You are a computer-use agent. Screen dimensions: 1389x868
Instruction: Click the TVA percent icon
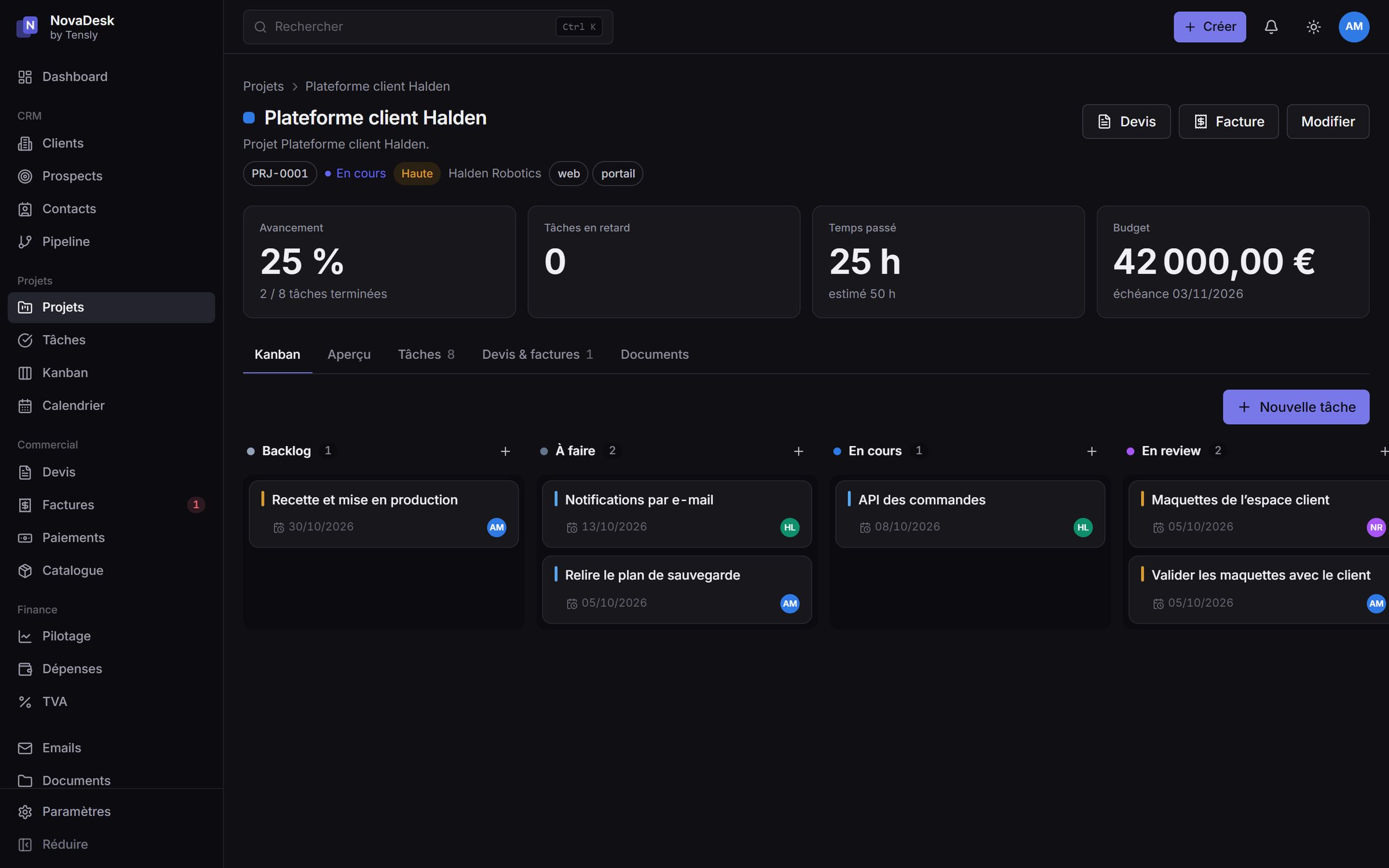25,702
